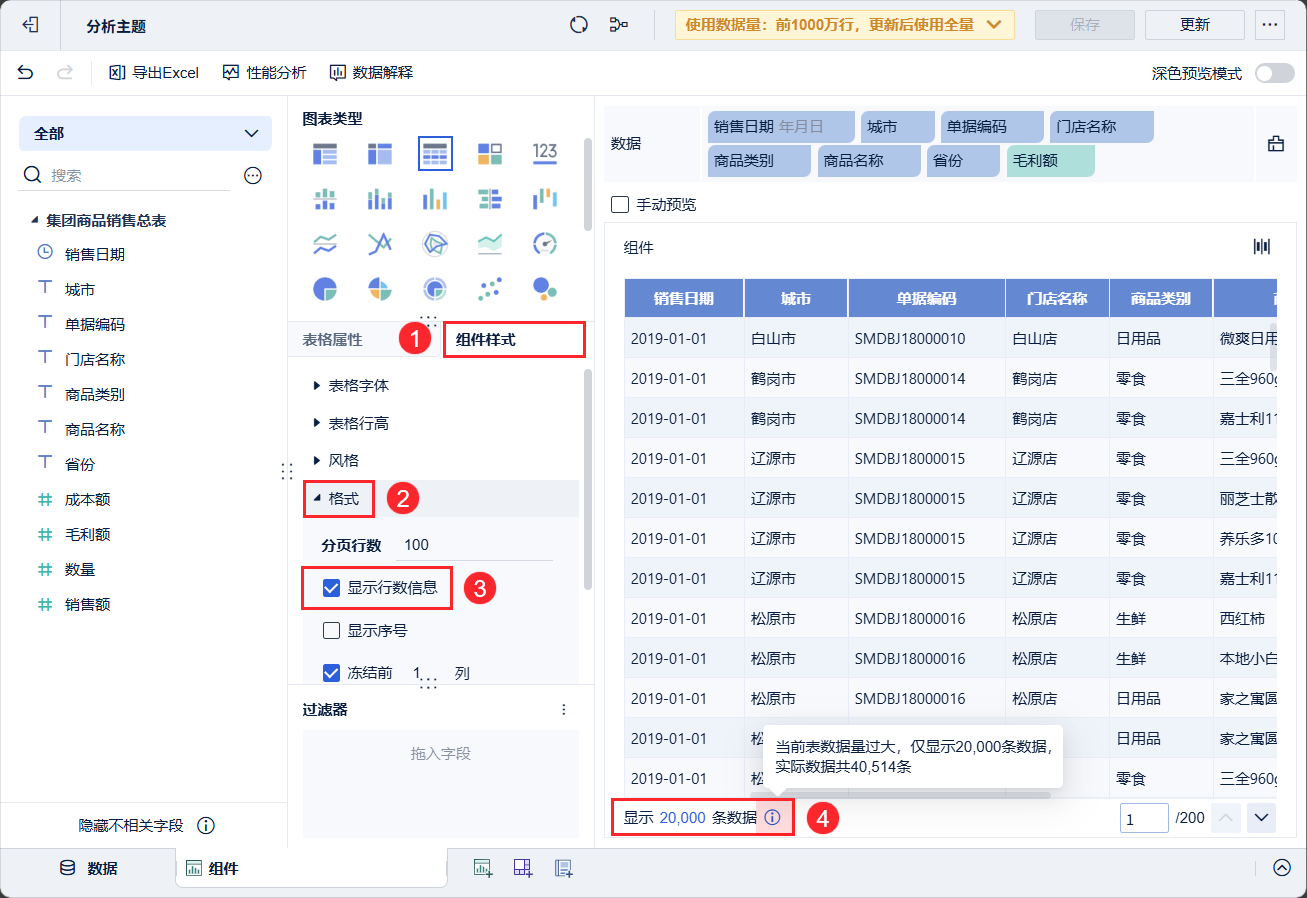The image size is (1307, 898).
Task: Click 导出Excel in the toolbar
Action: tap(154, 73)
